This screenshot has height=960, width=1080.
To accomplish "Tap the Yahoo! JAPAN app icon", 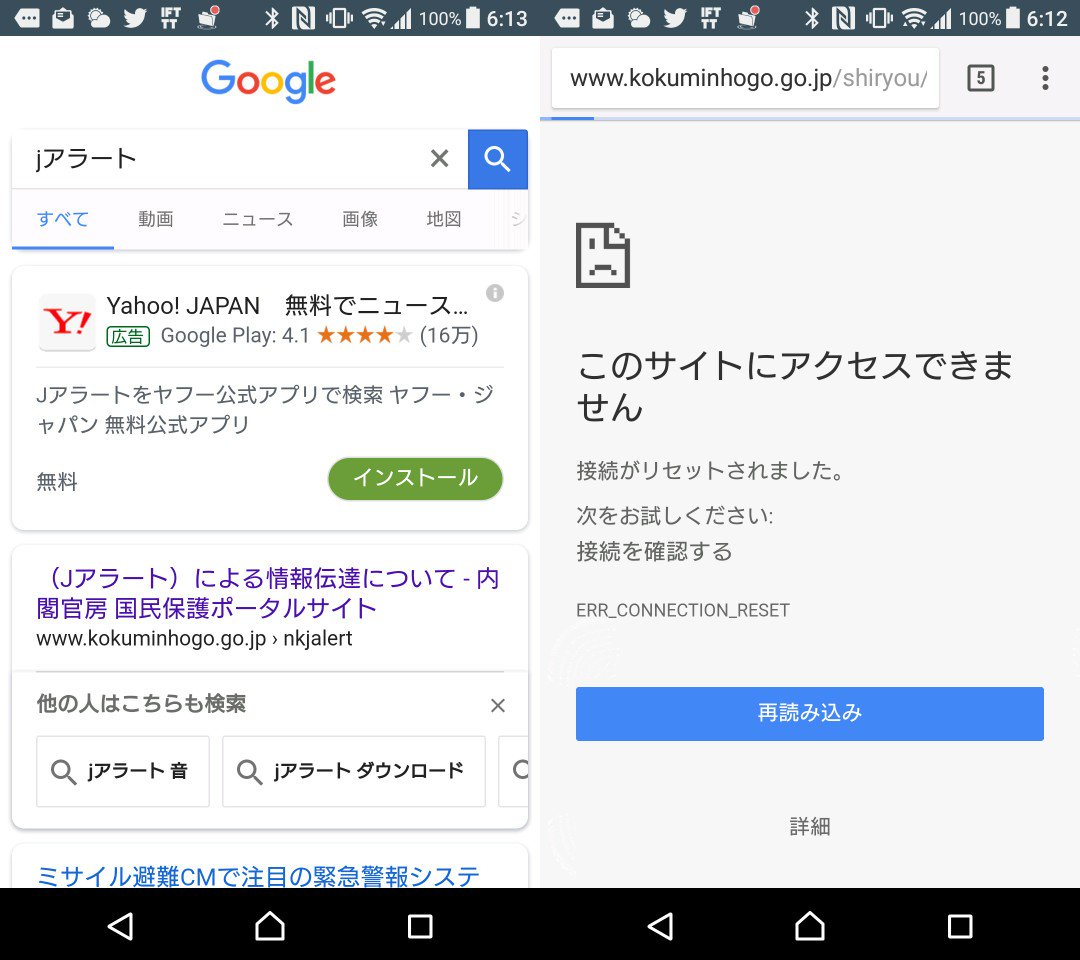I will [x=67, y=322].
